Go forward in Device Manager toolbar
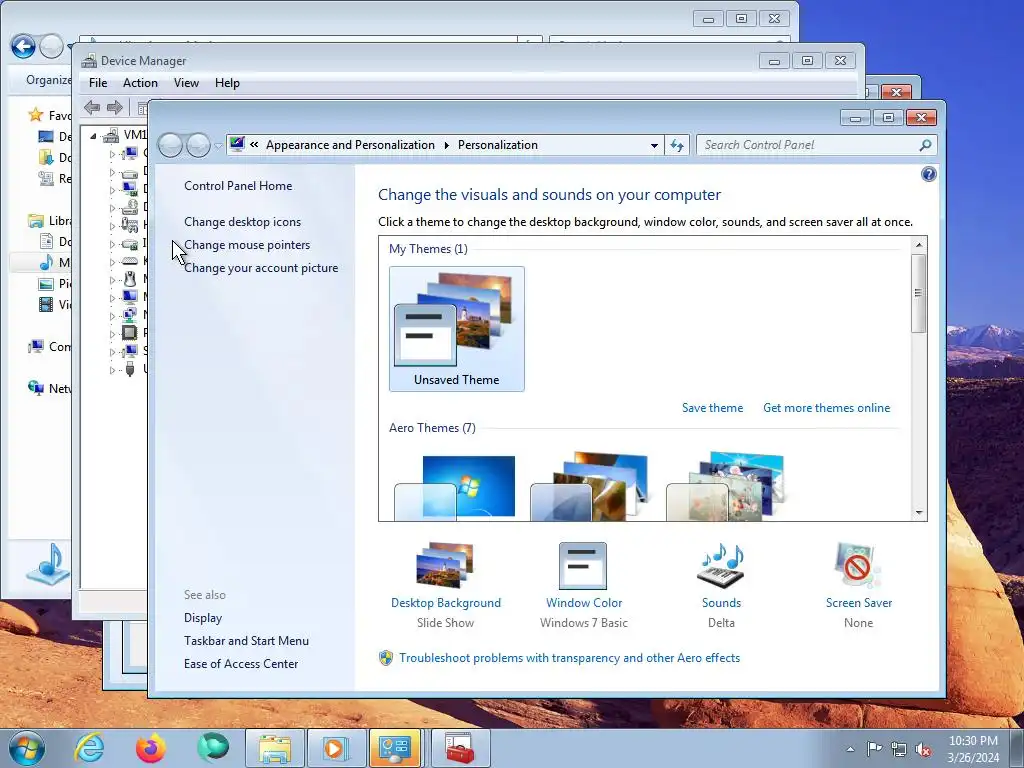This screenshot has height=768, width=1024. (x=115, y=108)
